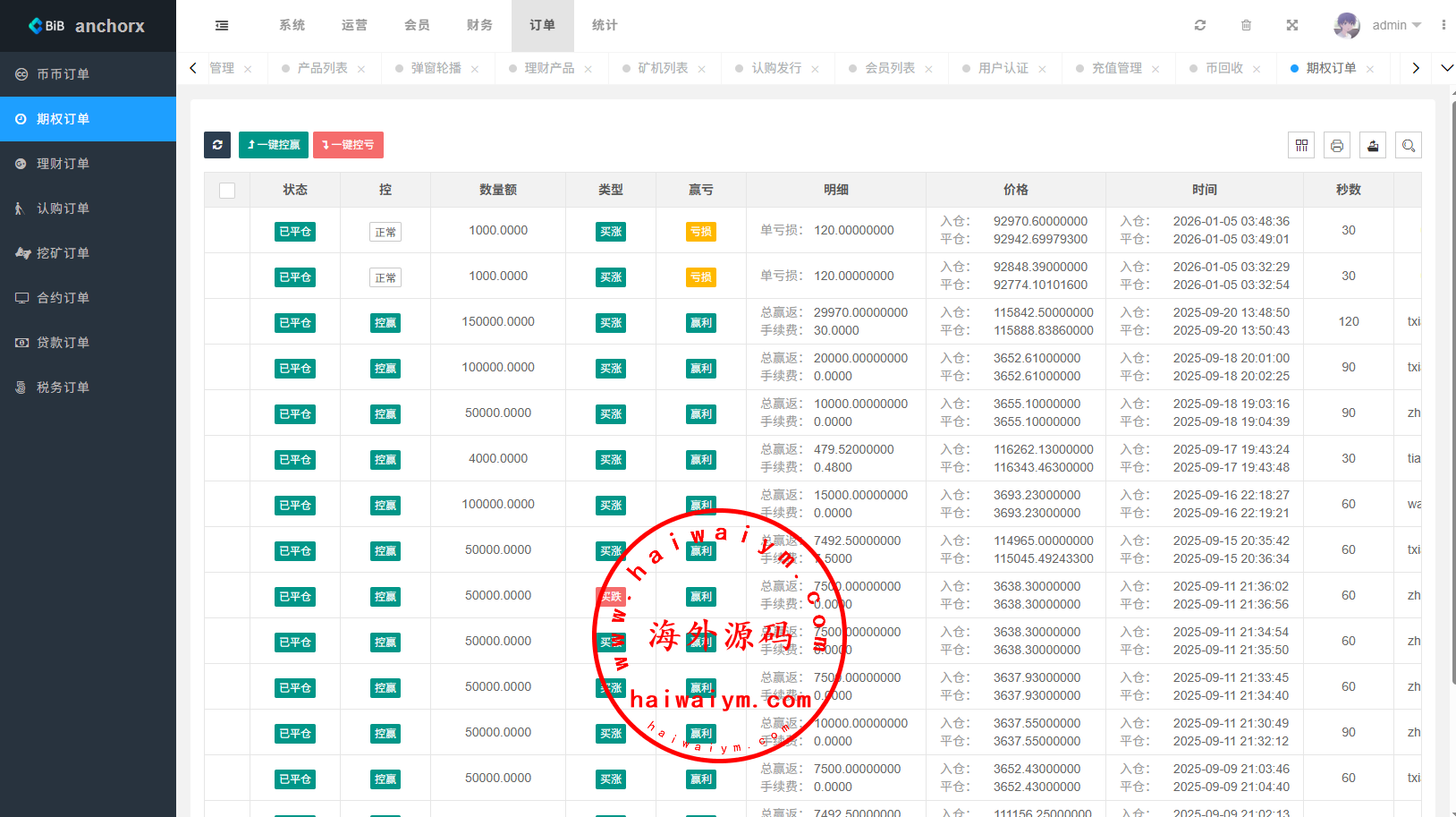Toggle the select-all checkbox in table header
The width and height of the screenshot is (1456, 817).
[227, 190]
